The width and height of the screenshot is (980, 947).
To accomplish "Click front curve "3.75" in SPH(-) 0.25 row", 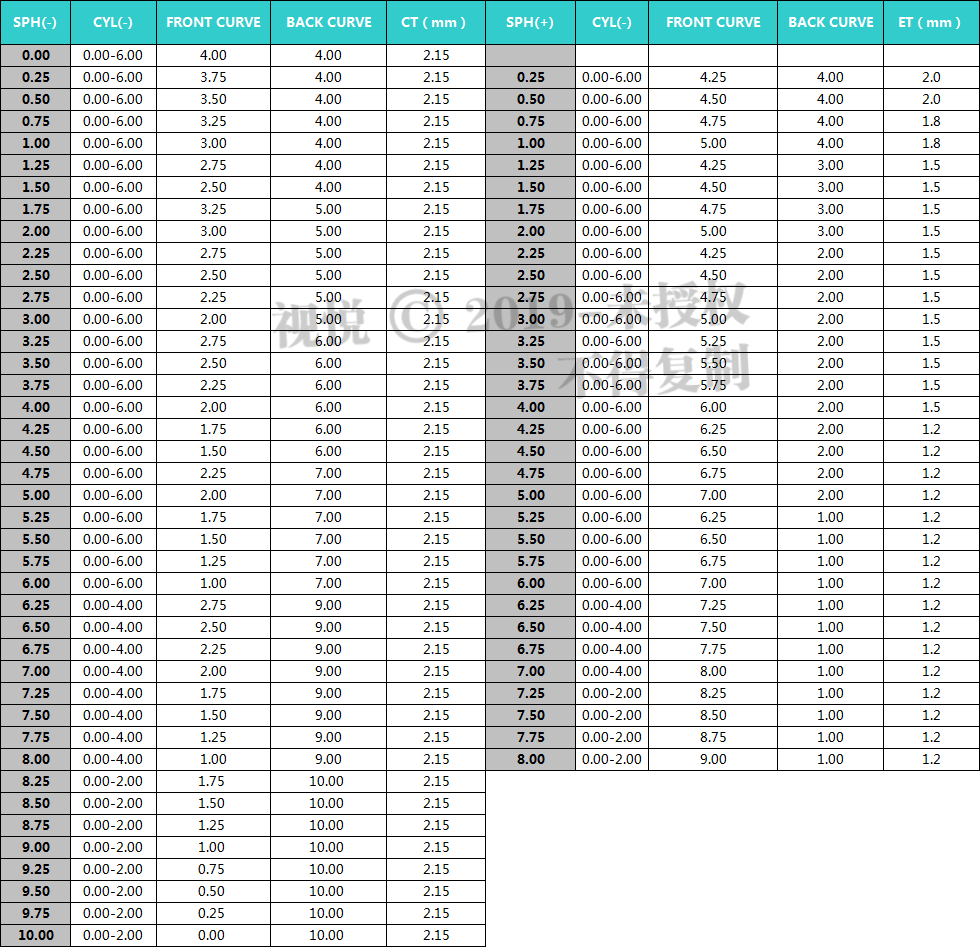I will coord(213,78).
